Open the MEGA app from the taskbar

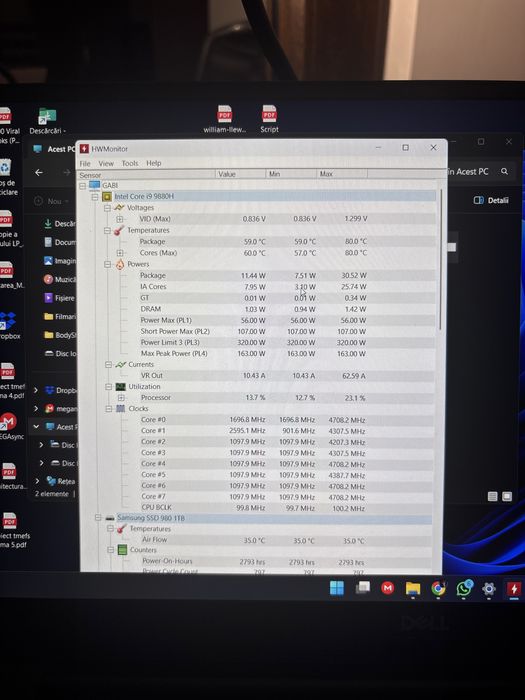(388, 588)
